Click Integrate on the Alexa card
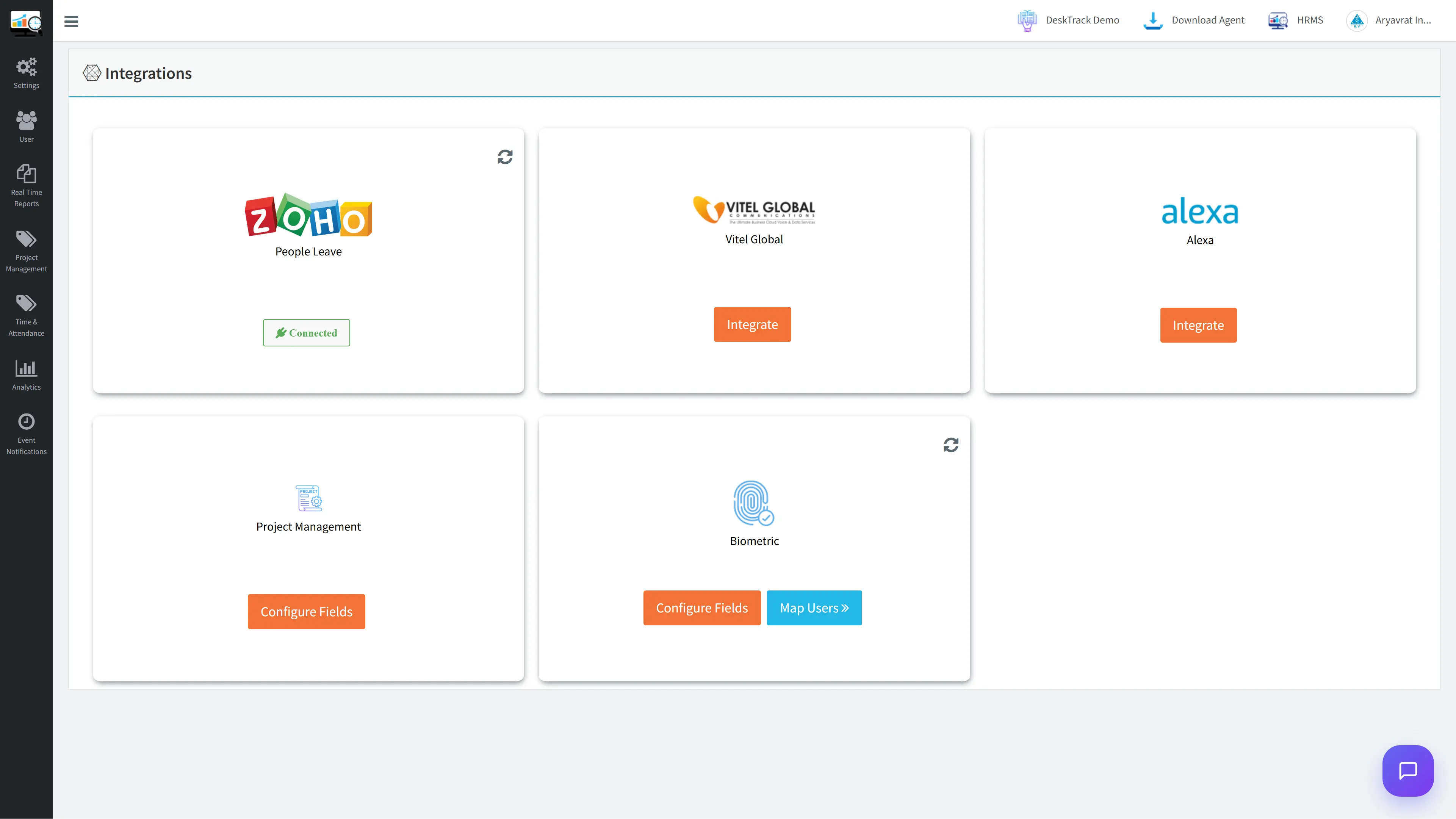 tap(1198, 325)
